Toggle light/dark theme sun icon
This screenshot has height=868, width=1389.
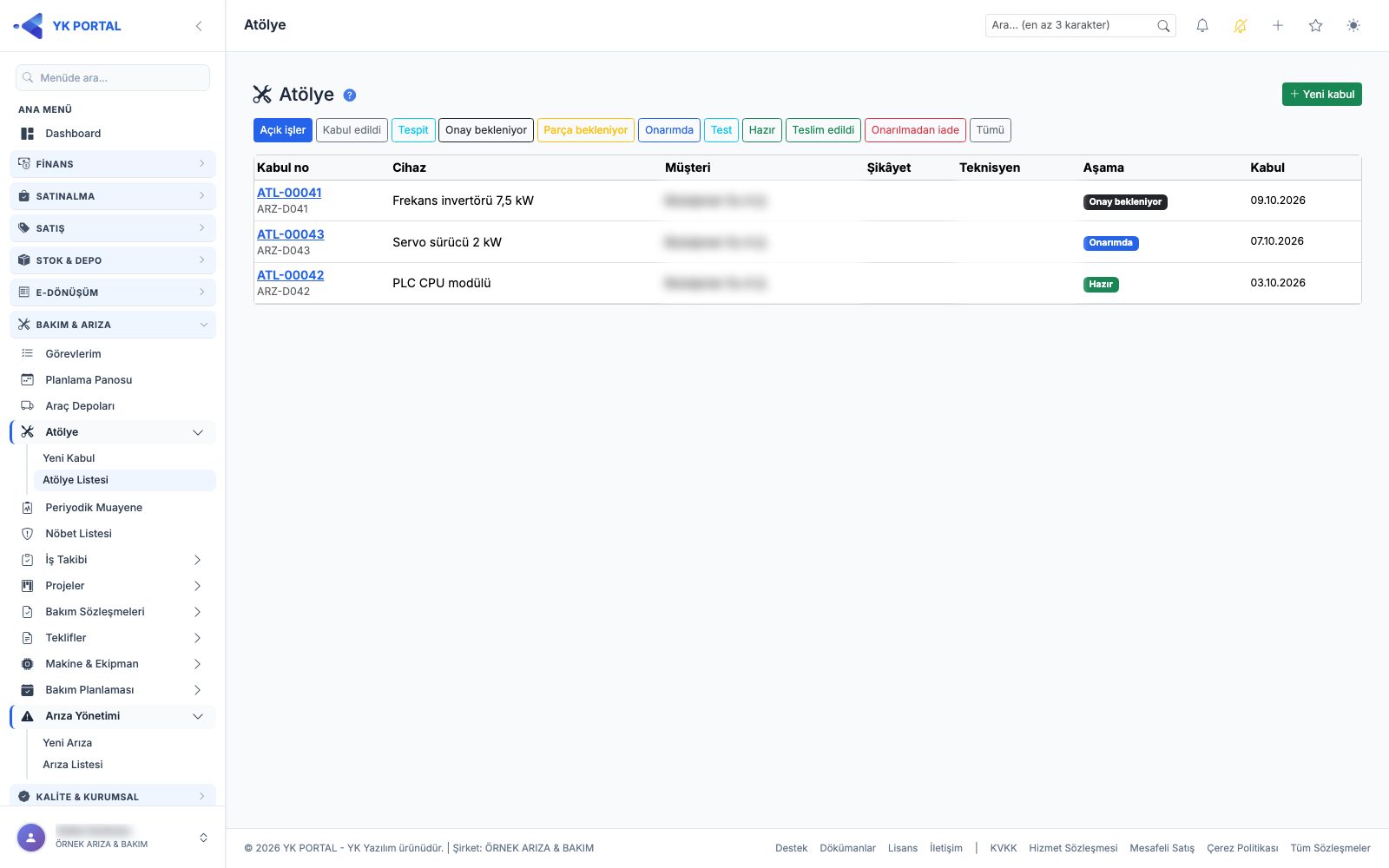pos(1353,26)
